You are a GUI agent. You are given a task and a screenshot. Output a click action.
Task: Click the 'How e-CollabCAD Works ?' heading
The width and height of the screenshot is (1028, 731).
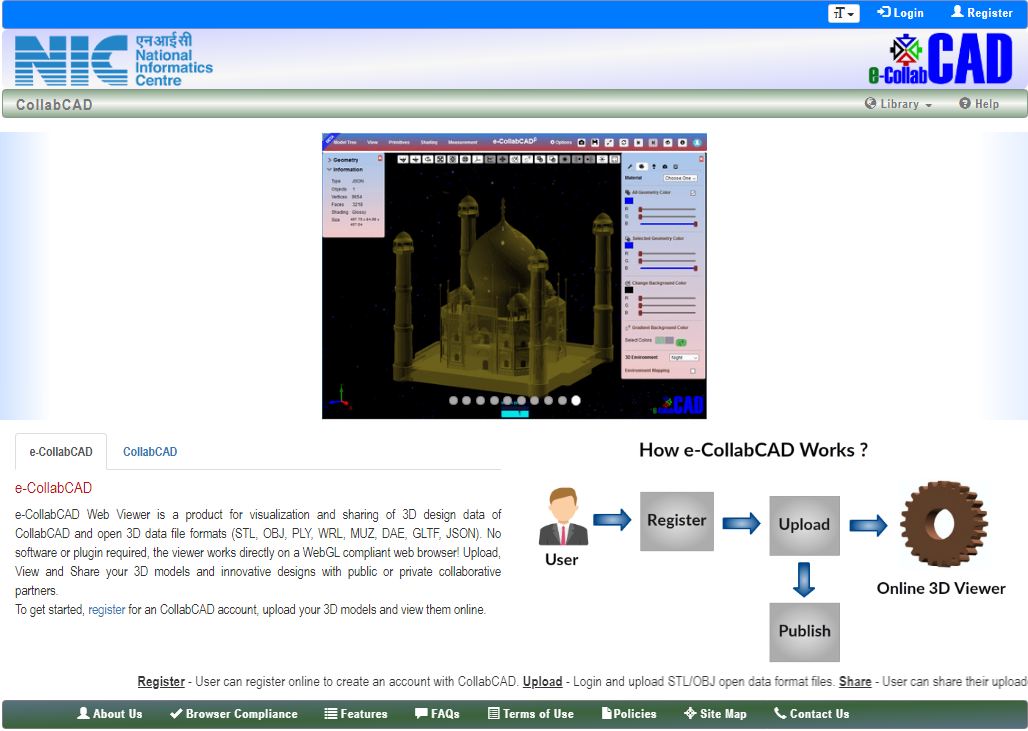click(753, 450)
